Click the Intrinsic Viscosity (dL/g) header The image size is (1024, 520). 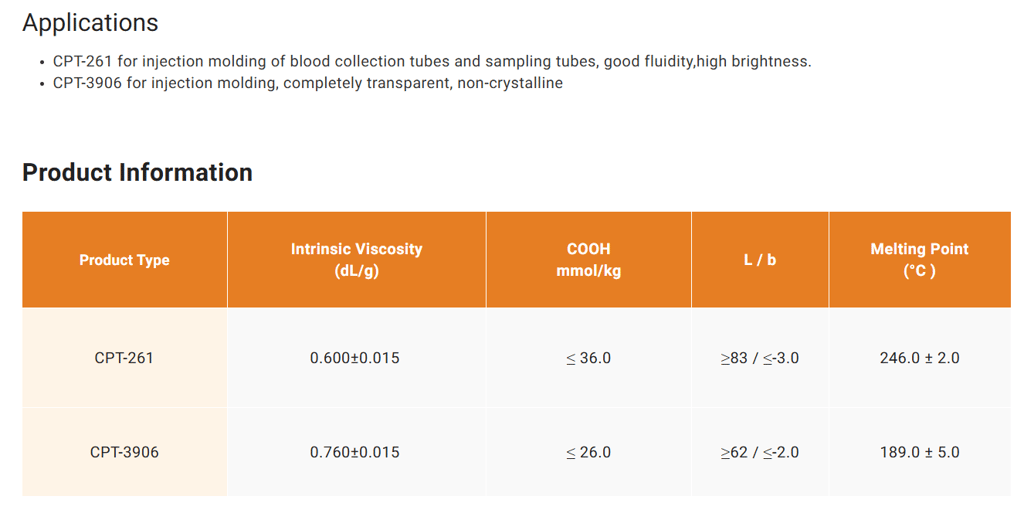357,260
